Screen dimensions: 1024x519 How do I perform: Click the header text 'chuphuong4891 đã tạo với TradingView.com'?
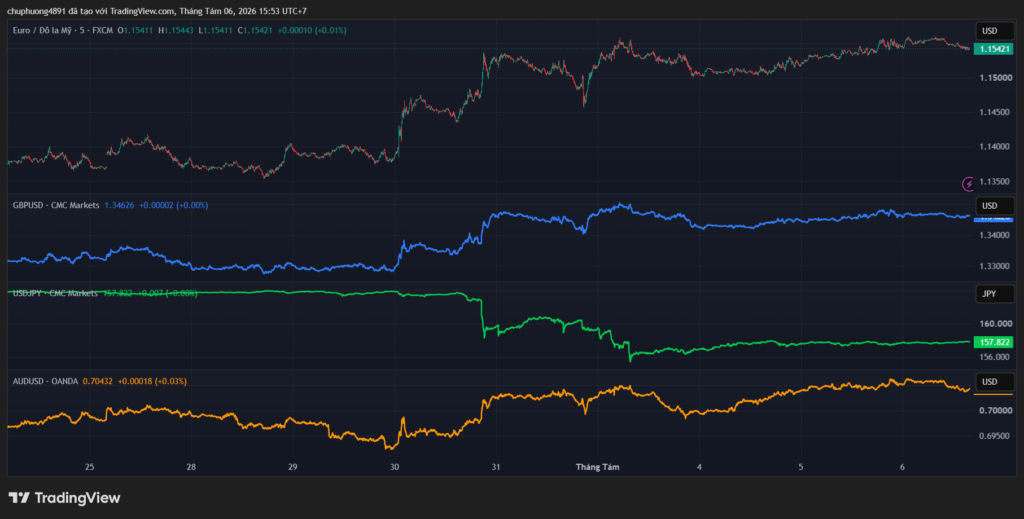(89, 11)
